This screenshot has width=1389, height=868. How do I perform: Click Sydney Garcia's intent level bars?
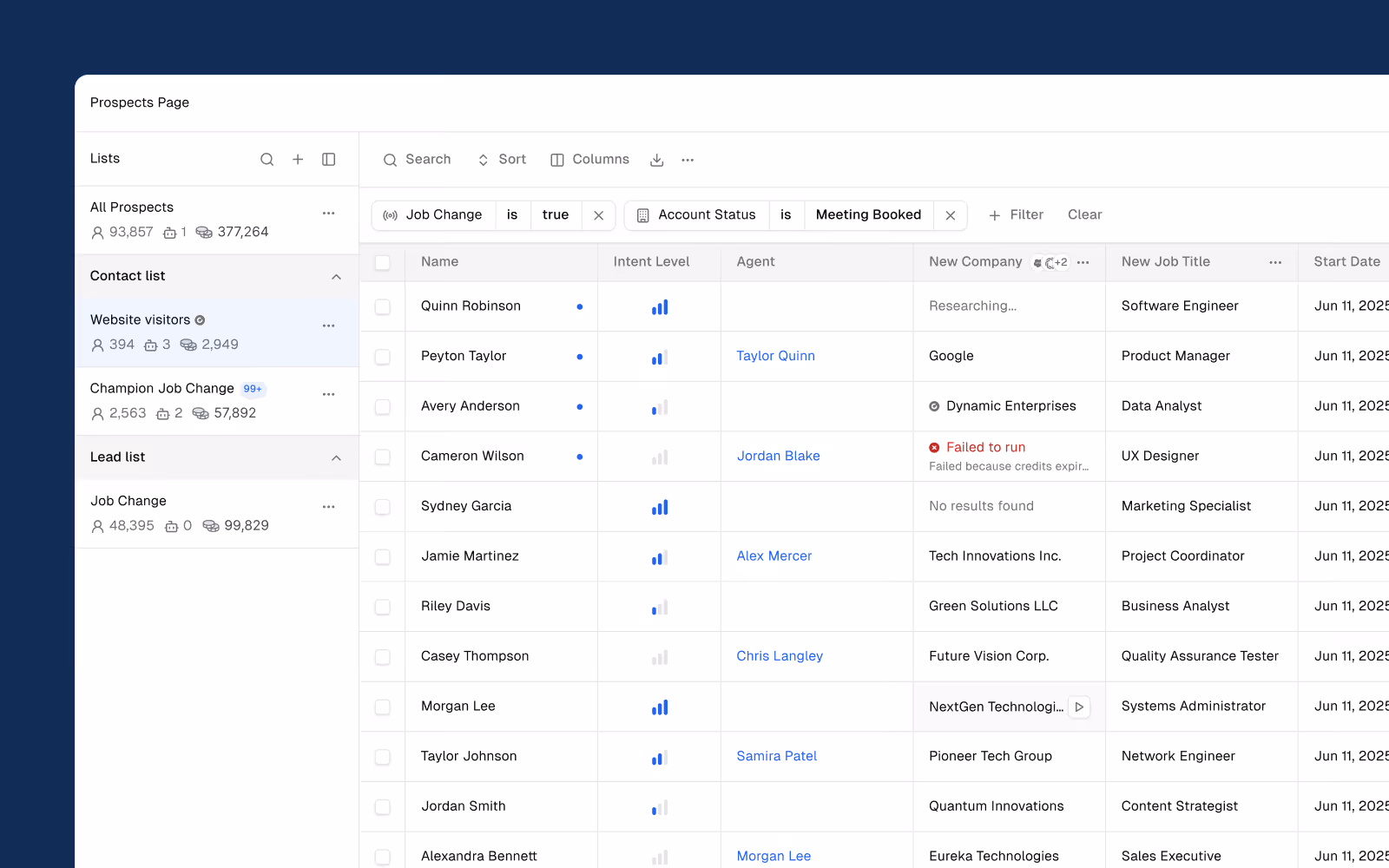[x=660, y=507]
